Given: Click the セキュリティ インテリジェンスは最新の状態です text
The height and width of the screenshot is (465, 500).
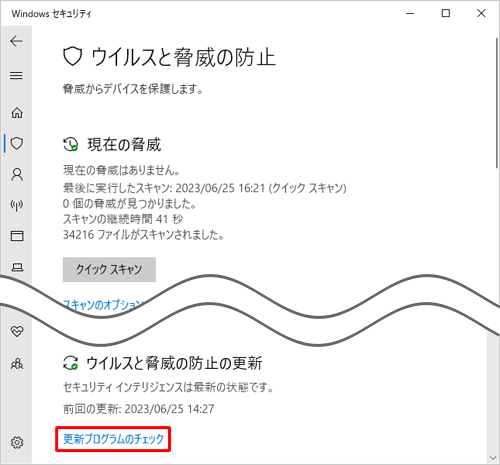Looking at the screenshot, I should tap(168, 387).
